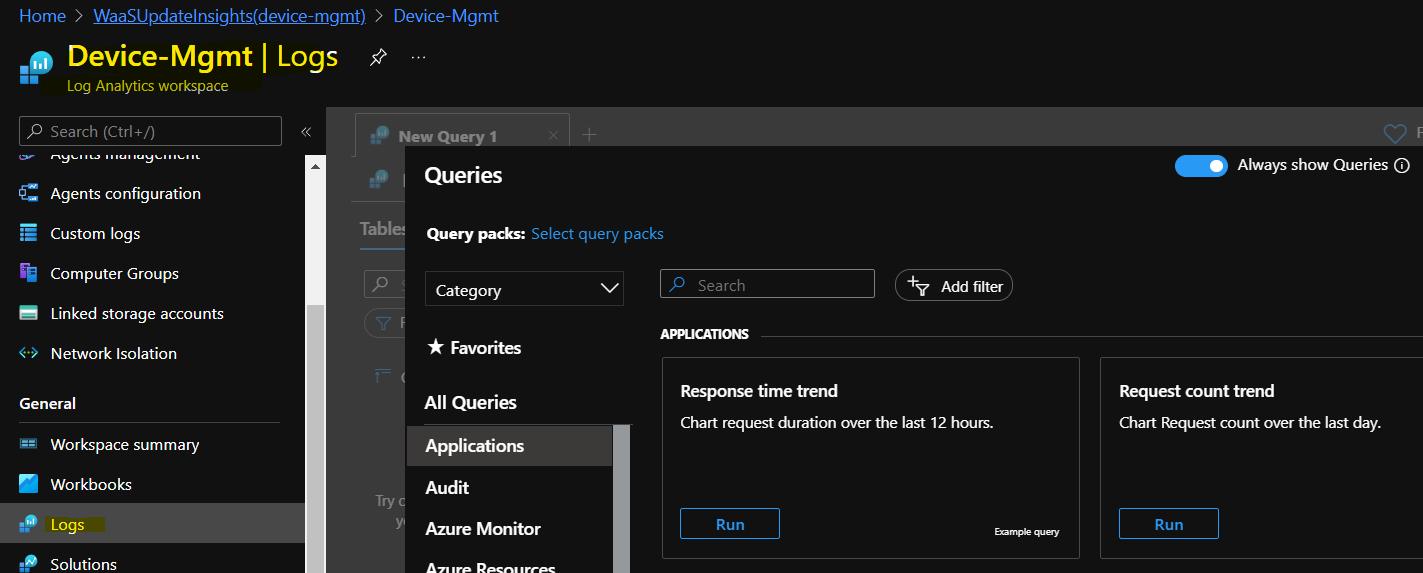Click the Computer Groups icon
Viewport: 1423px width, 573px height.
pos(29,272)
